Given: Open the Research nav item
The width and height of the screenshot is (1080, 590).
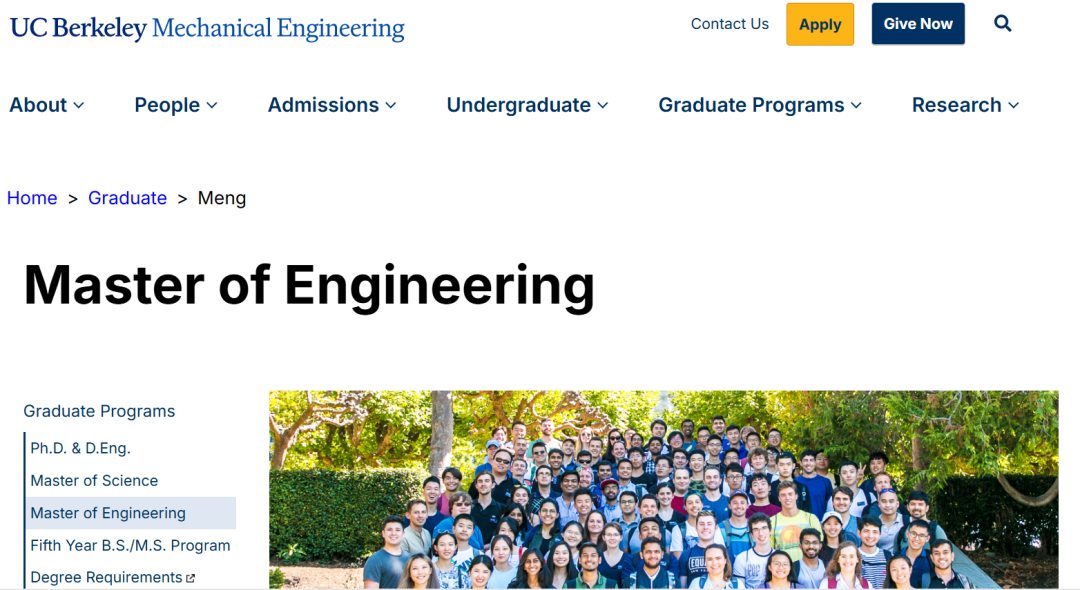Looking at the screenshot, I should coord(957,105).
